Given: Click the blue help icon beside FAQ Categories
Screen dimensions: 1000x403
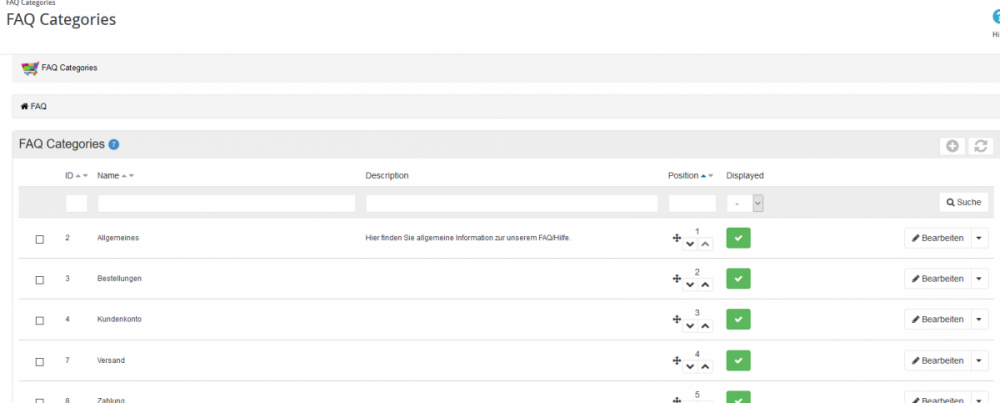Looking at the screenshot, I should click(x=114, y=145).
